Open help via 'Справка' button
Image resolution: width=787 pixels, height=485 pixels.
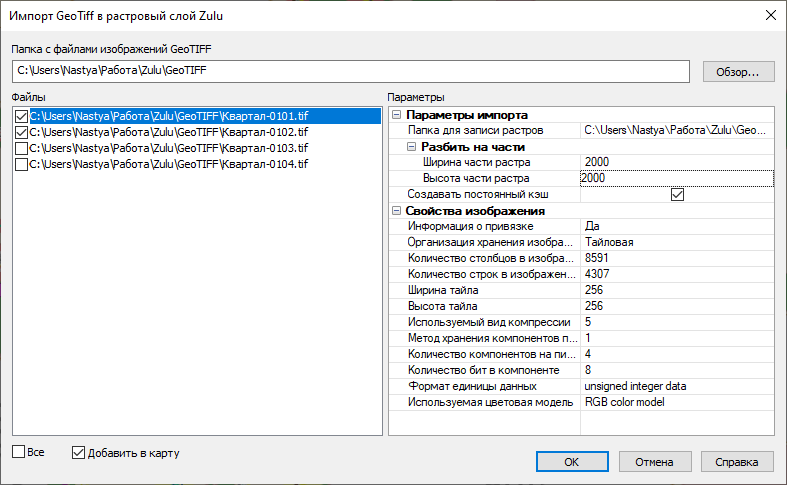pos(737,461)
